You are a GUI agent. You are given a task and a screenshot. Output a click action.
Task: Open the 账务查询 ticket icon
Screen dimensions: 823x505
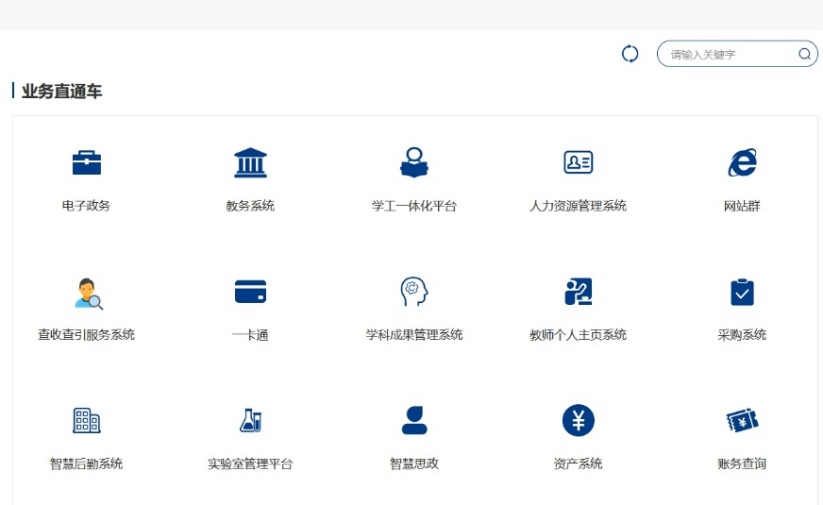click(742, 420)
